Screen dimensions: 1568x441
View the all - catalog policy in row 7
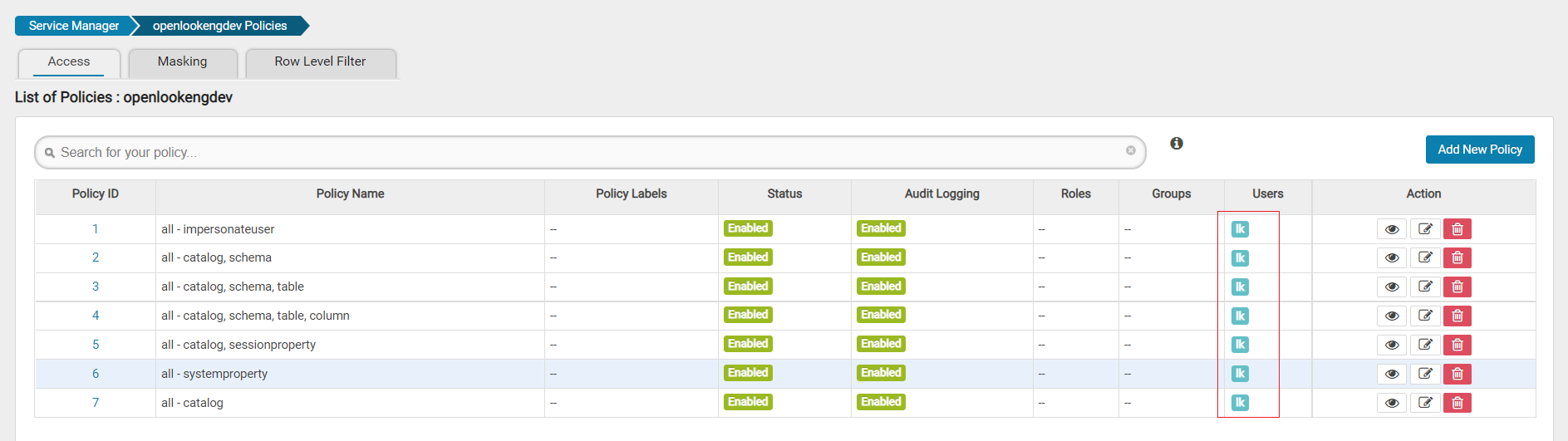point(1392,403)
